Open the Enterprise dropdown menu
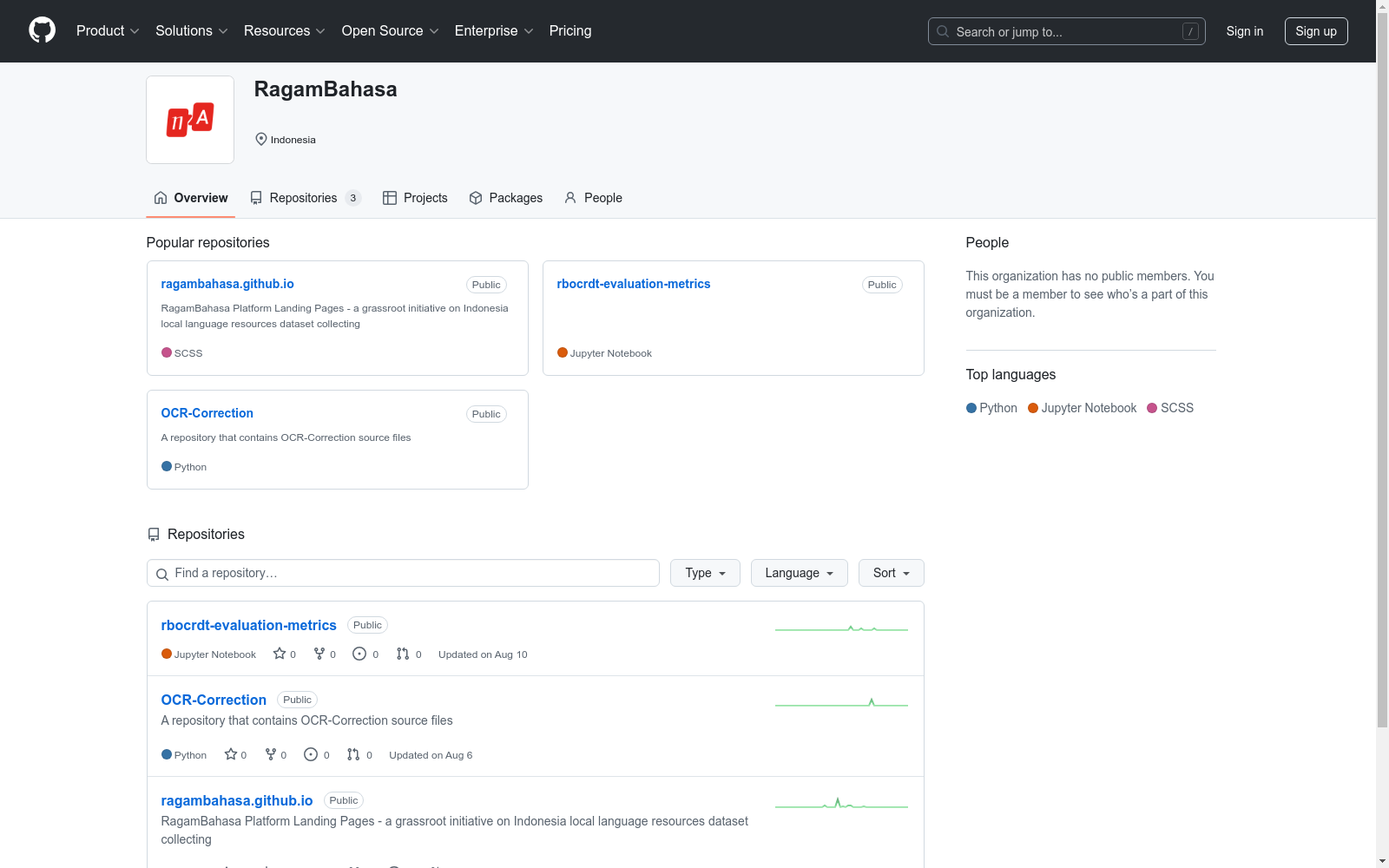 (494, 31)
